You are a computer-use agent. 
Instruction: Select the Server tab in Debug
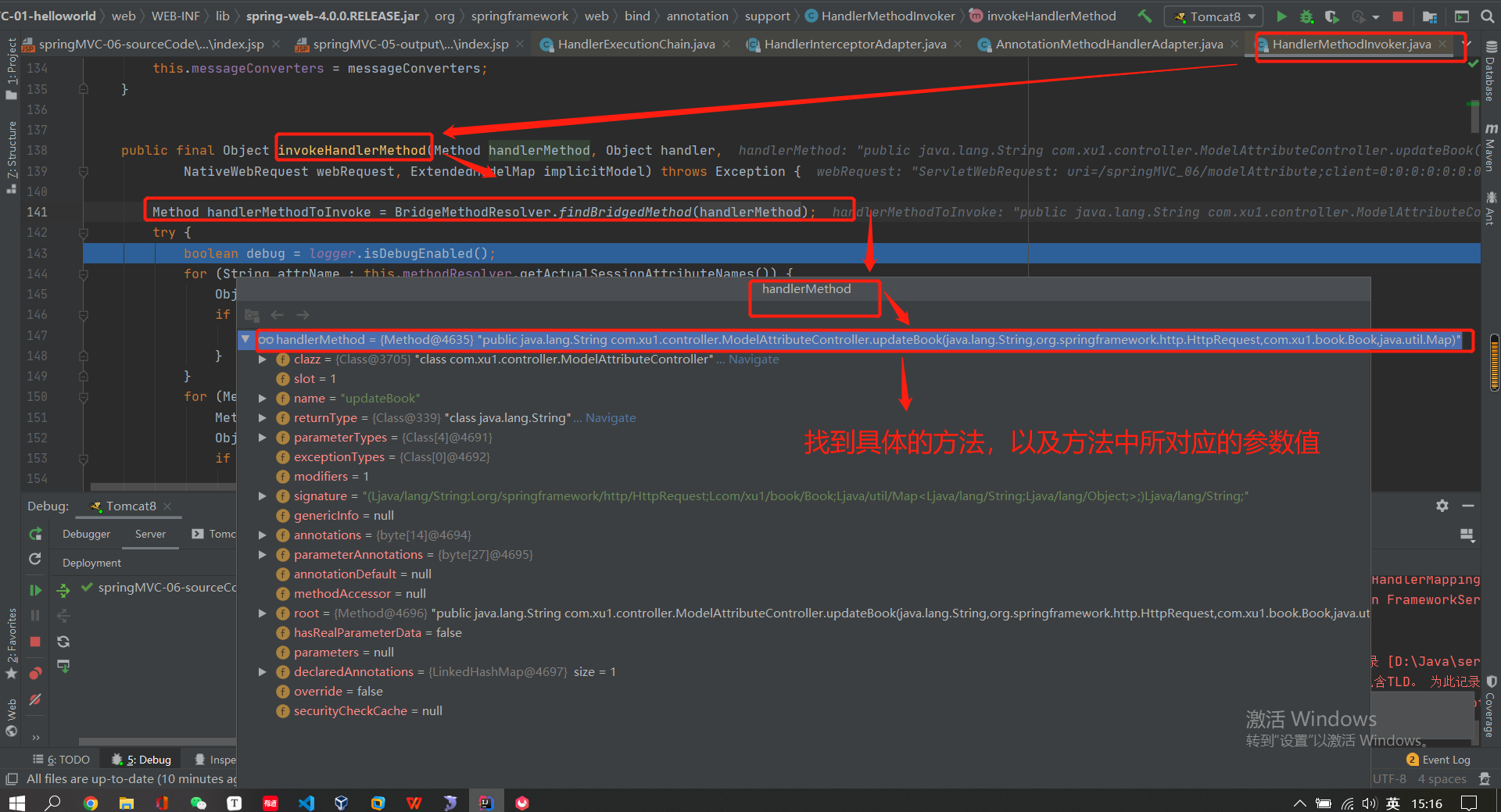150,534
